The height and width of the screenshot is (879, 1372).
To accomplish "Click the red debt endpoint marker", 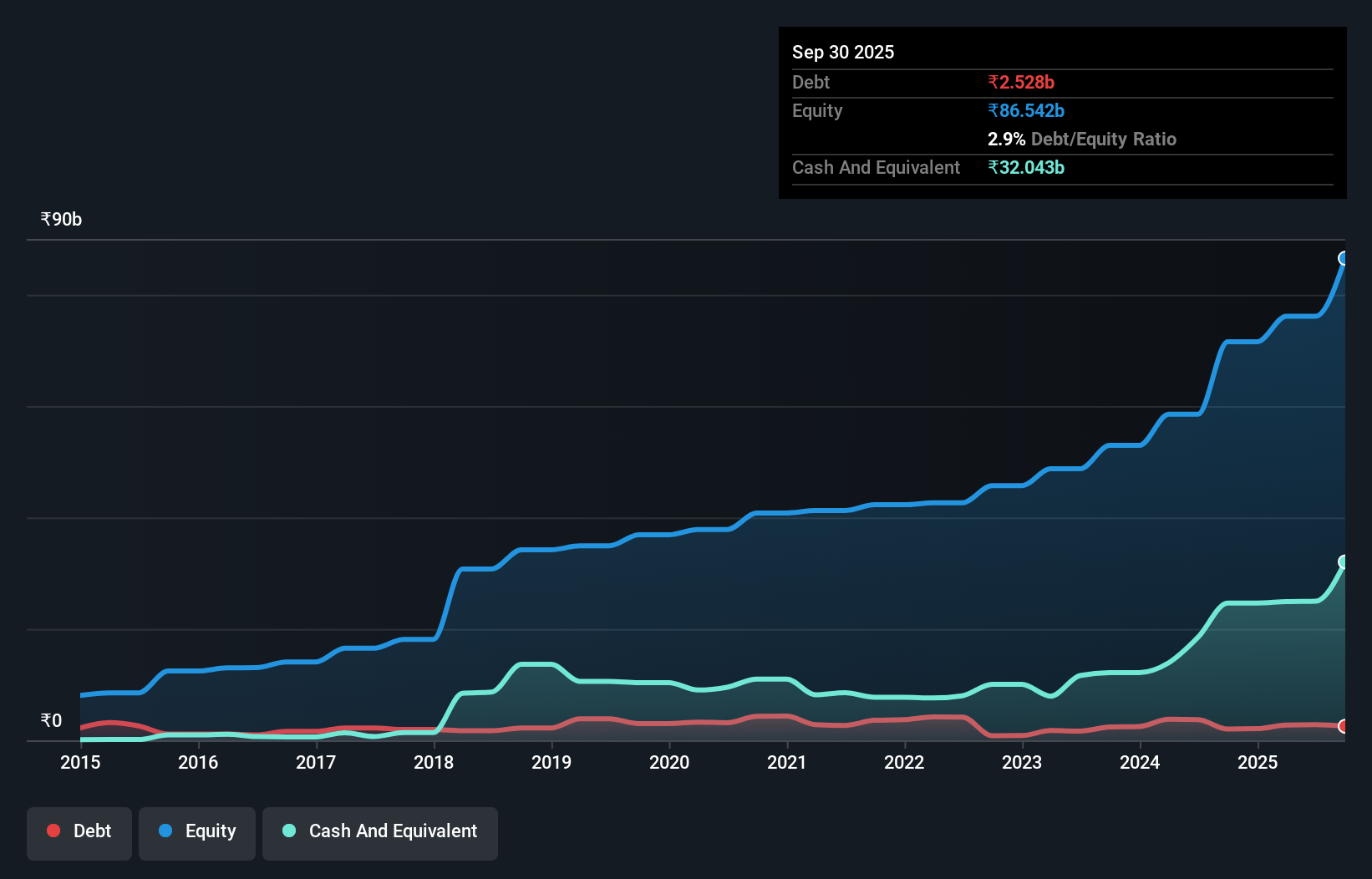I will pyautogui.click(x=1343, y=727).
